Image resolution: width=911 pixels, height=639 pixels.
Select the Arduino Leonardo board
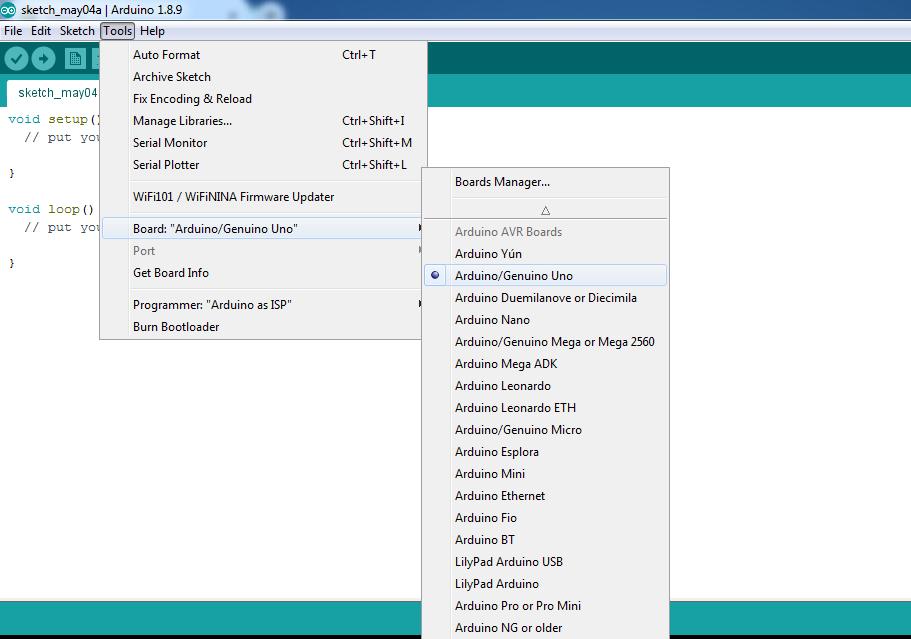(546, 386)
